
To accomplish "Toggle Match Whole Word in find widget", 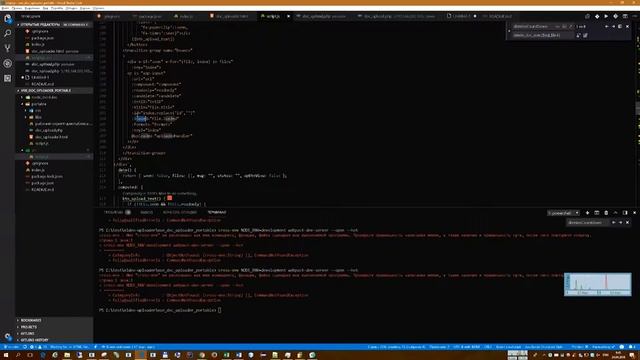I will [x=564, y=27].
